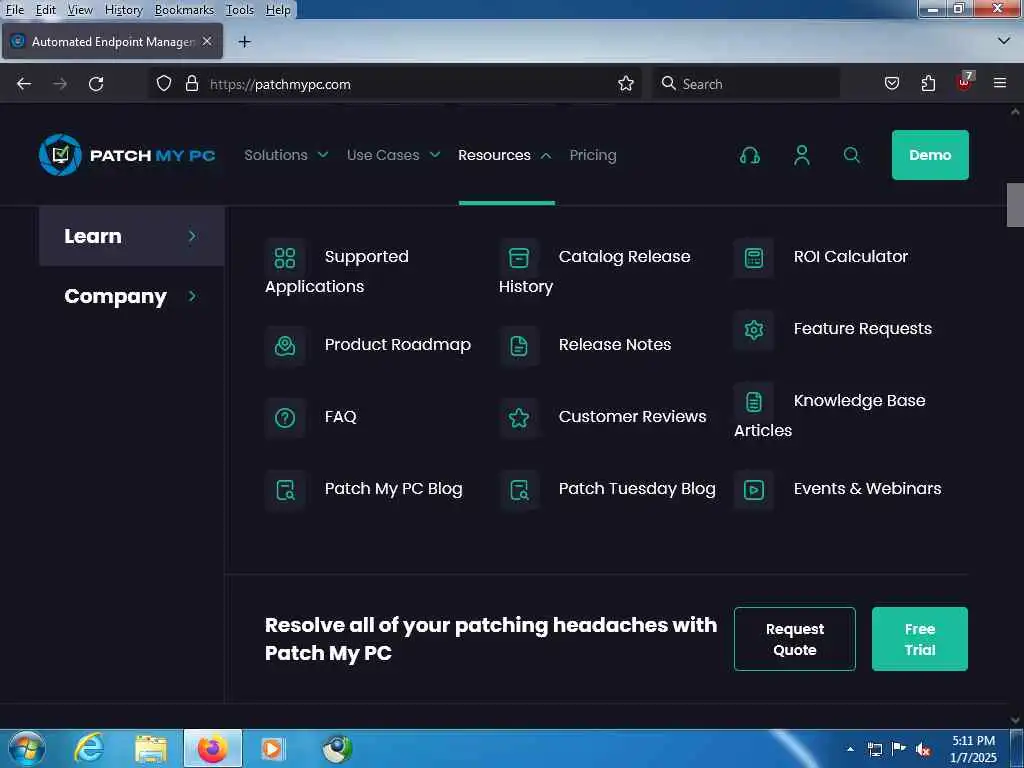
Task: Open the Pocket save icon
Action: coord(891,83)
